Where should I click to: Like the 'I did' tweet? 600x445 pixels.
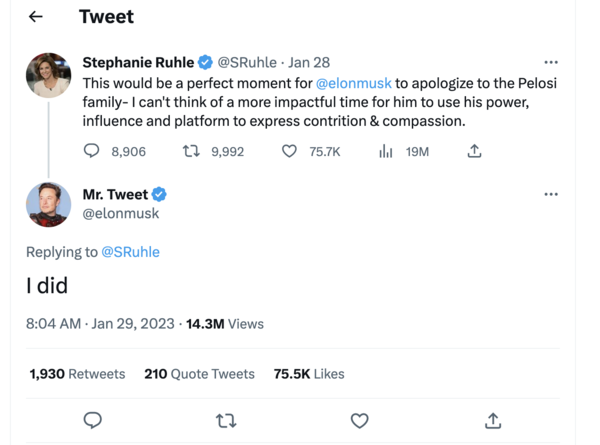(359, 420)
